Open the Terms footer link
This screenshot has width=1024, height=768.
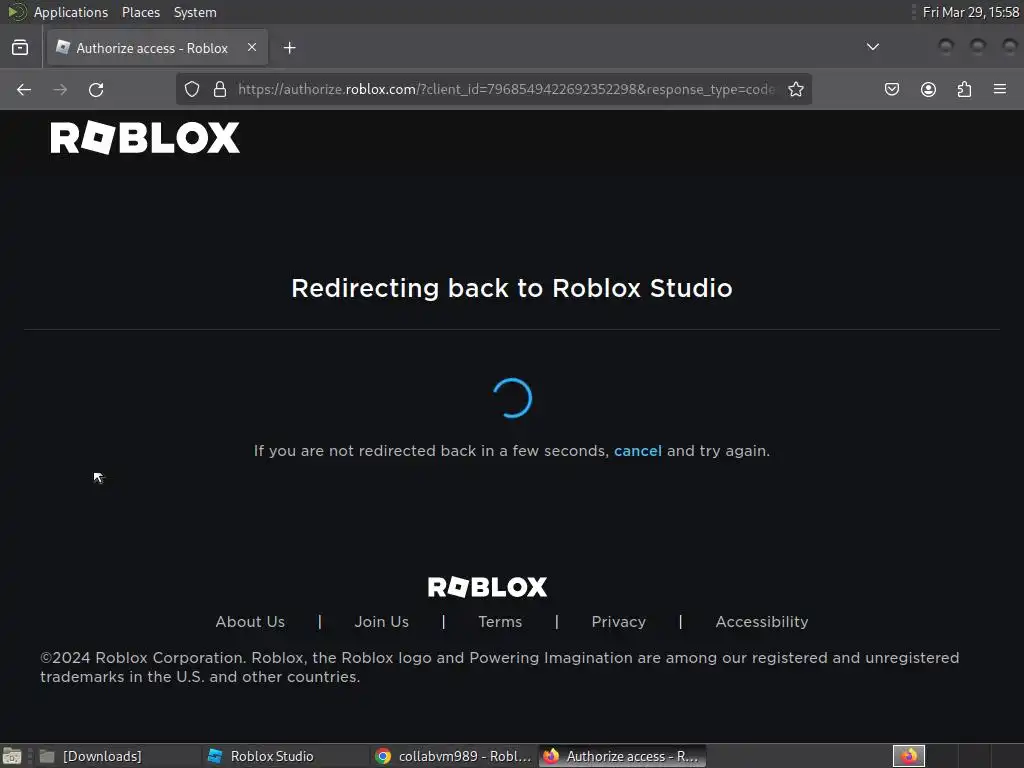tap(500, 622)
